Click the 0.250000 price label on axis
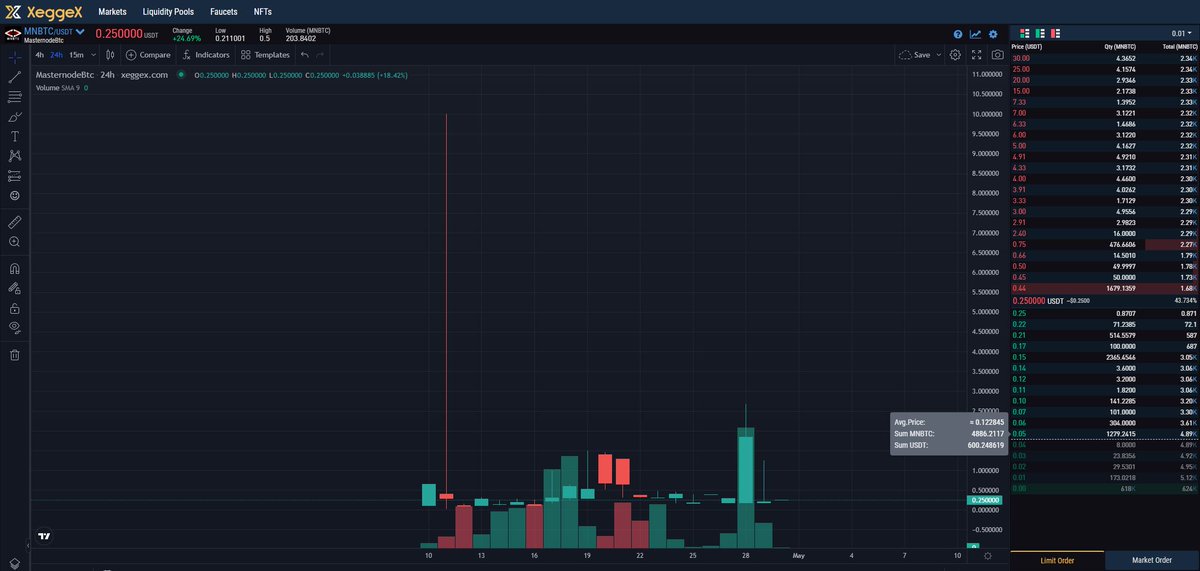Viewport: 1200px width, 571px height. pos(985,500)
